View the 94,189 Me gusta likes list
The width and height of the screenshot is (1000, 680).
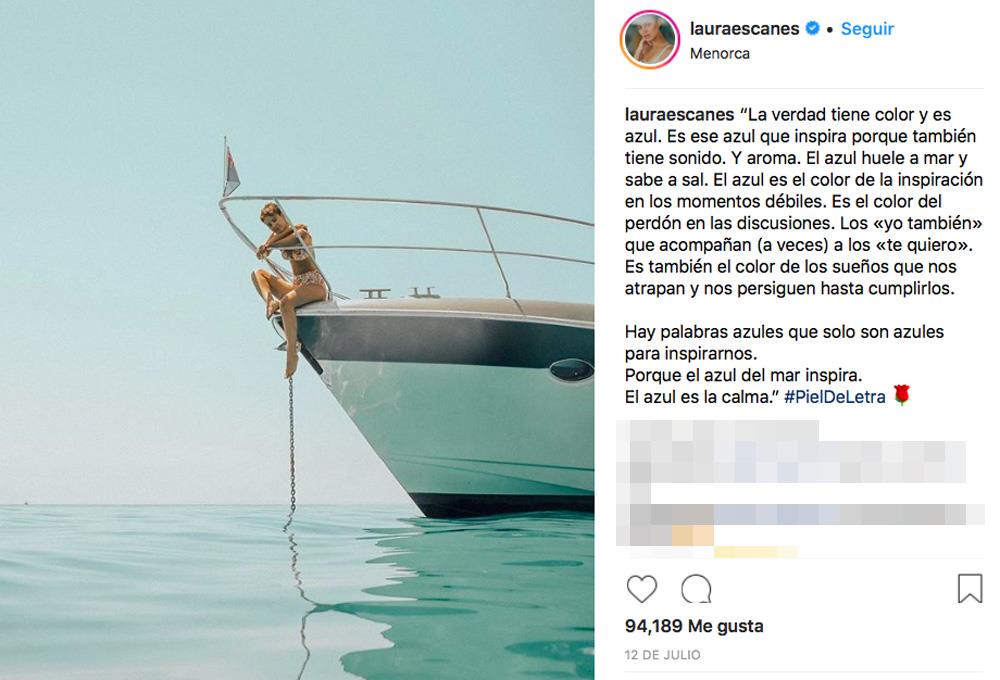click(694, 626)
